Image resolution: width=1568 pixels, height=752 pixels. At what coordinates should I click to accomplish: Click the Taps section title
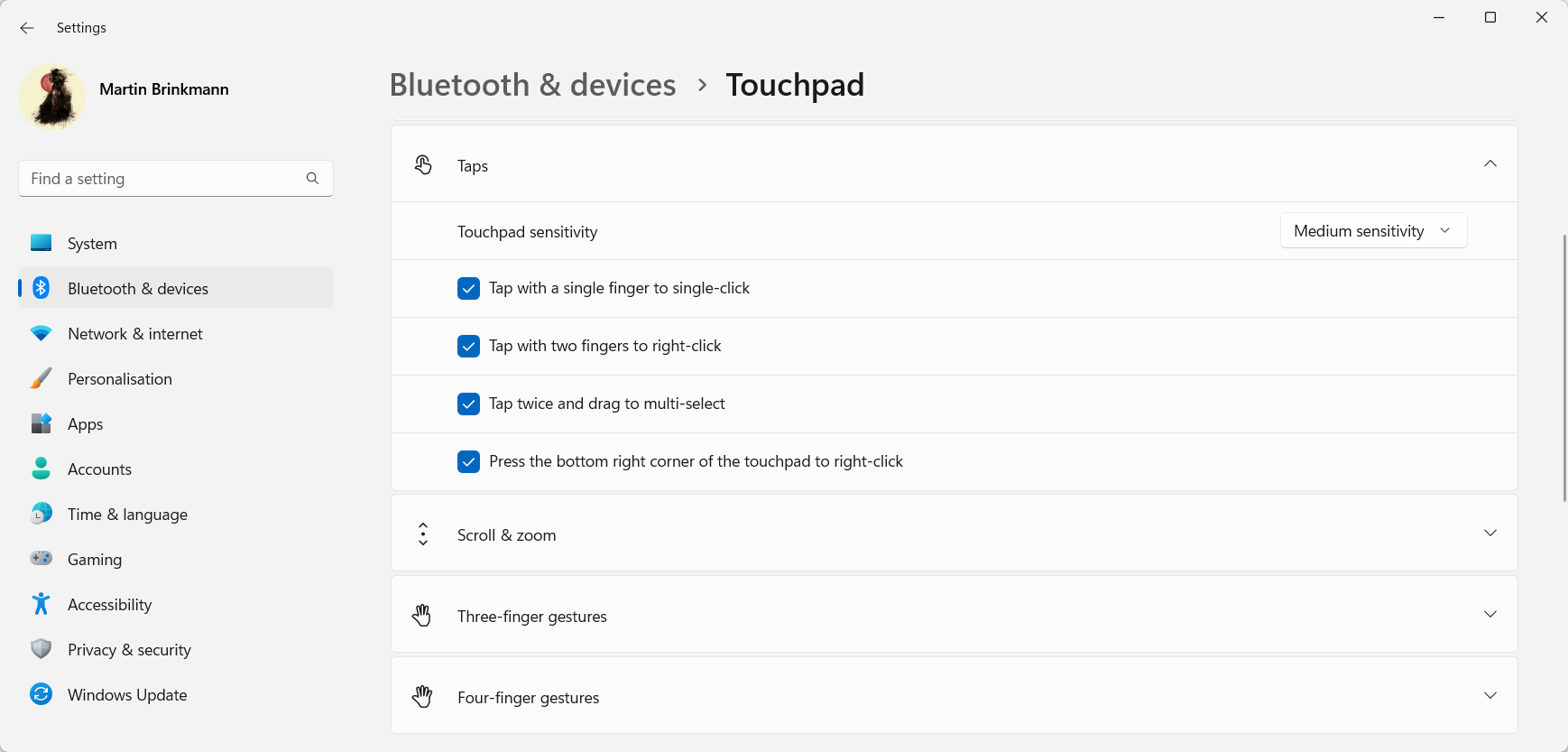tap(473, 166)
